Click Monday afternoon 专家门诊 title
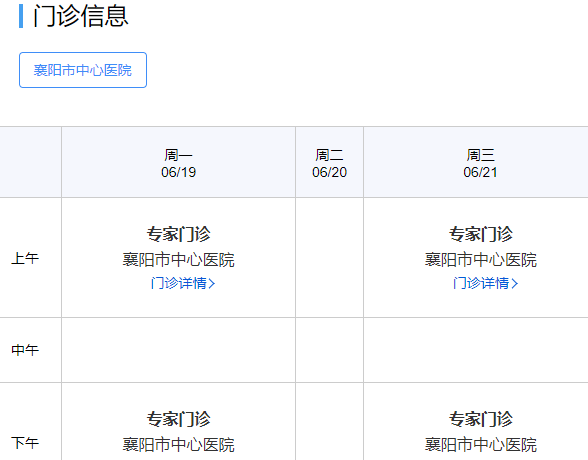588x460 pixels. [178, 419]
